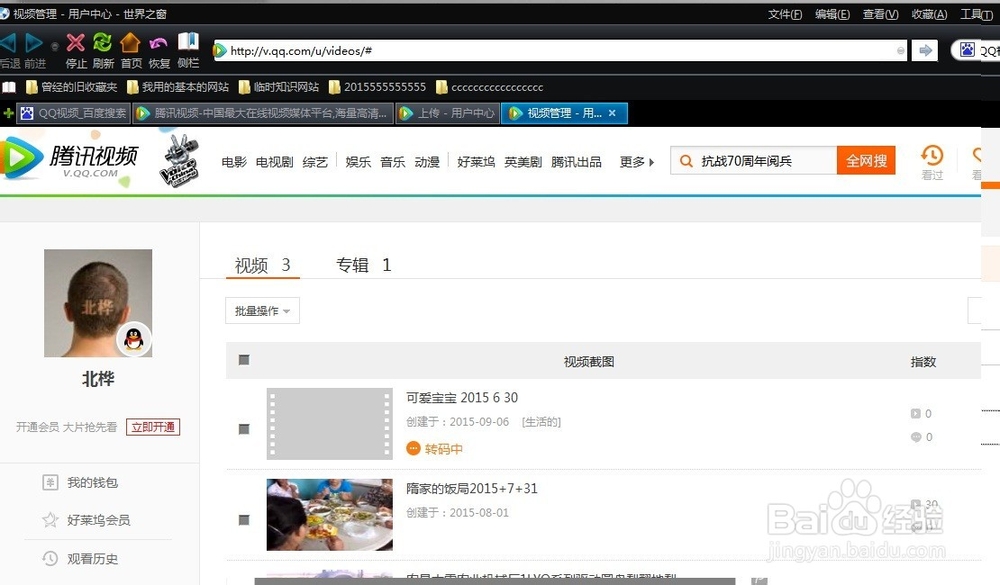Click the QQ penguin badge on avatar
1000x585 pixels.
pos(134,339)
